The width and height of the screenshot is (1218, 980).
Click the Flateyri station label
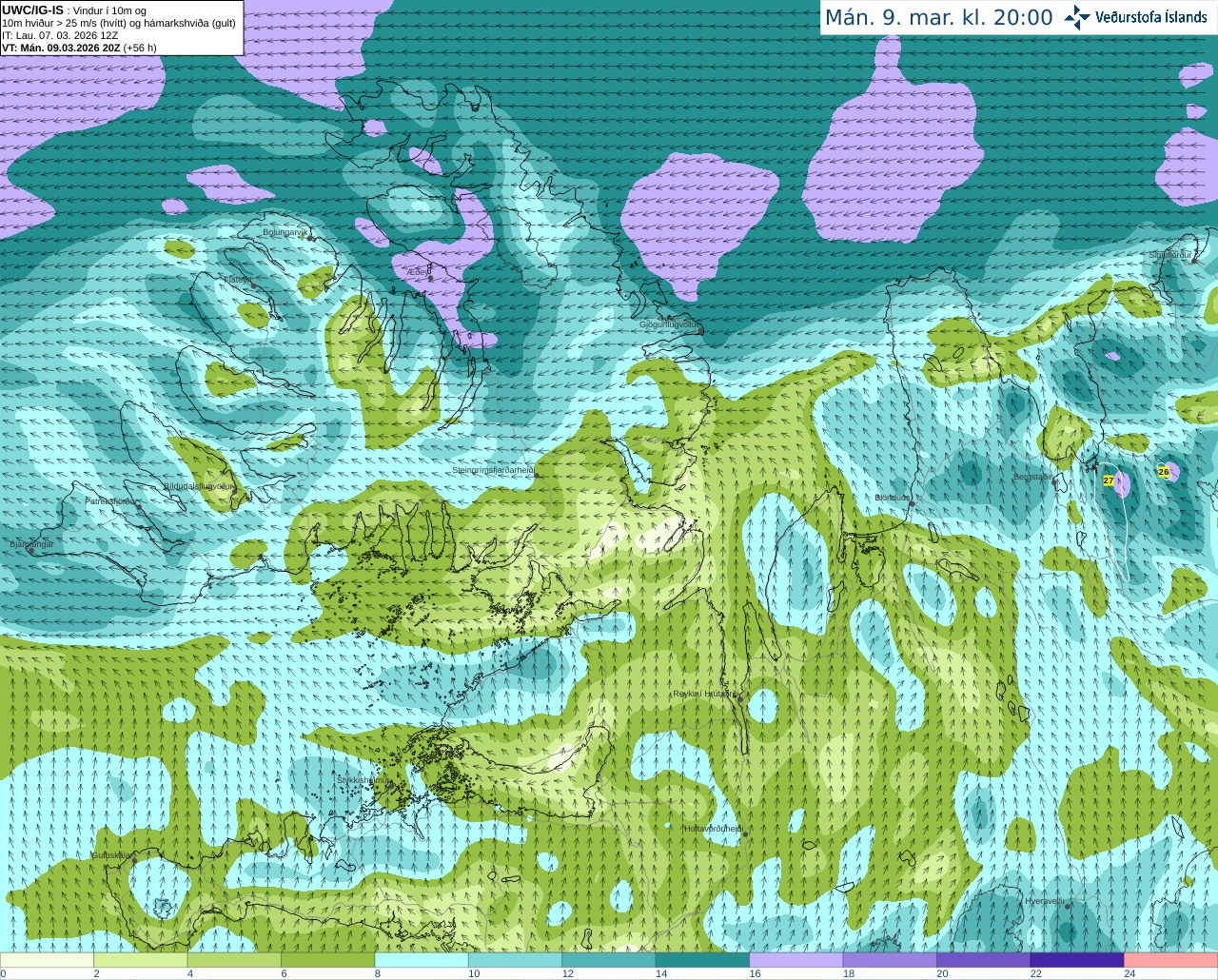[237, 280]
